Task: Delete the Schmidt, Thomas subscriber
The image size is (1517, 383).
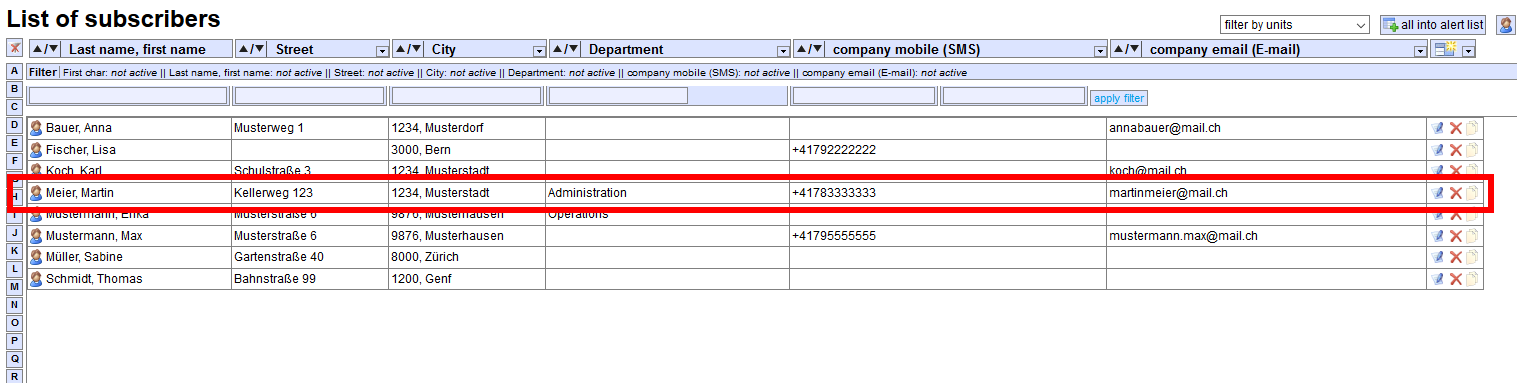Action: click(1455, 279)
